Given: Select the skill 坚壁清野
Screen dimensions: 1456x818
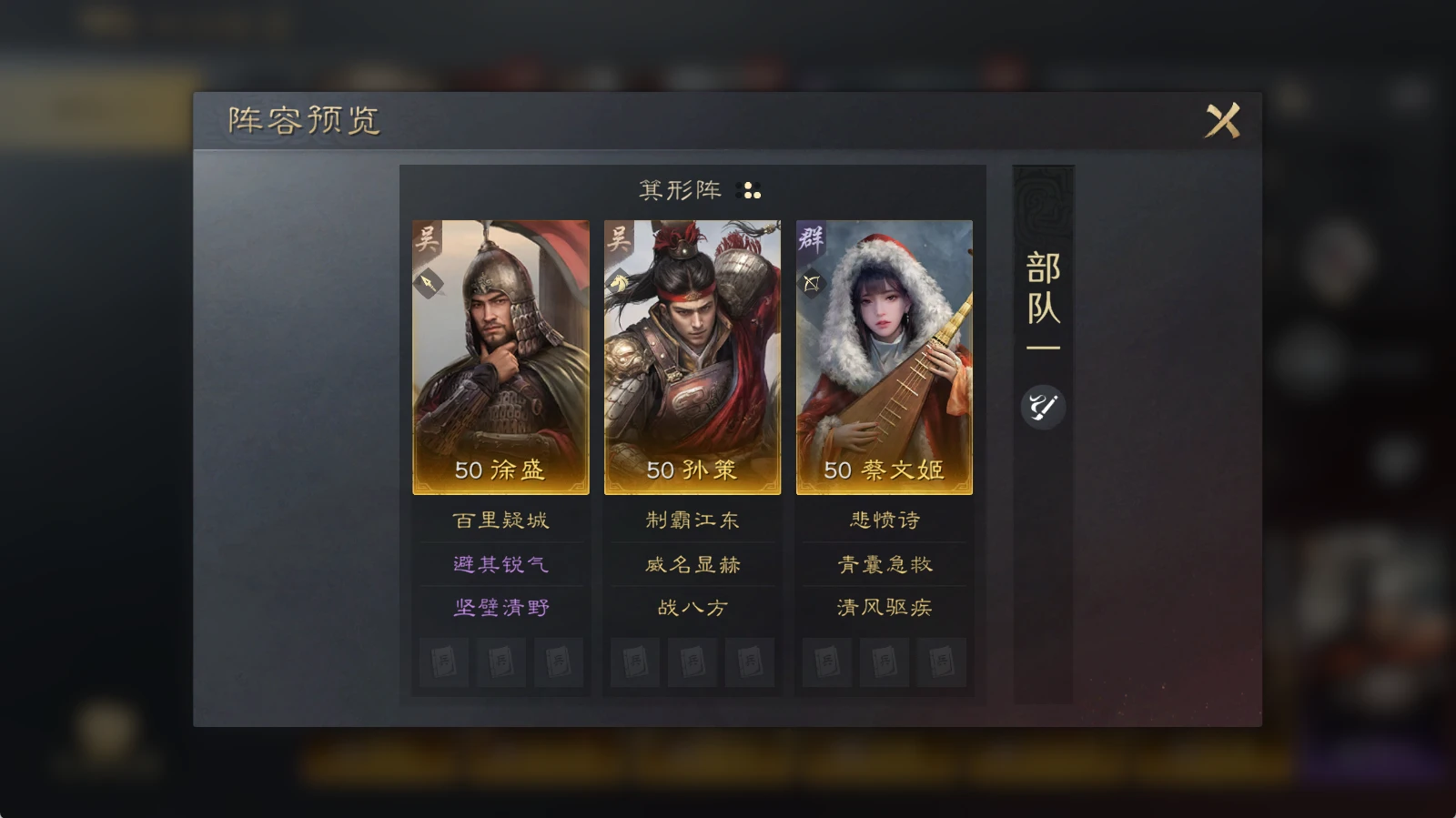Looking at the screenshot, I should click(500, 608).
